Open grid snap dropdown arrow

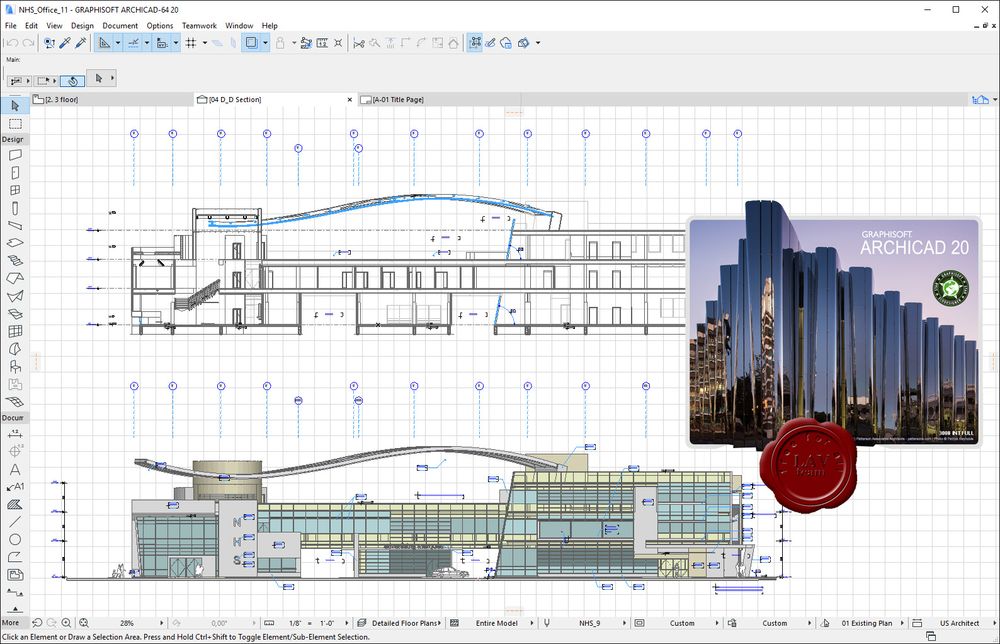pos(205,43)
